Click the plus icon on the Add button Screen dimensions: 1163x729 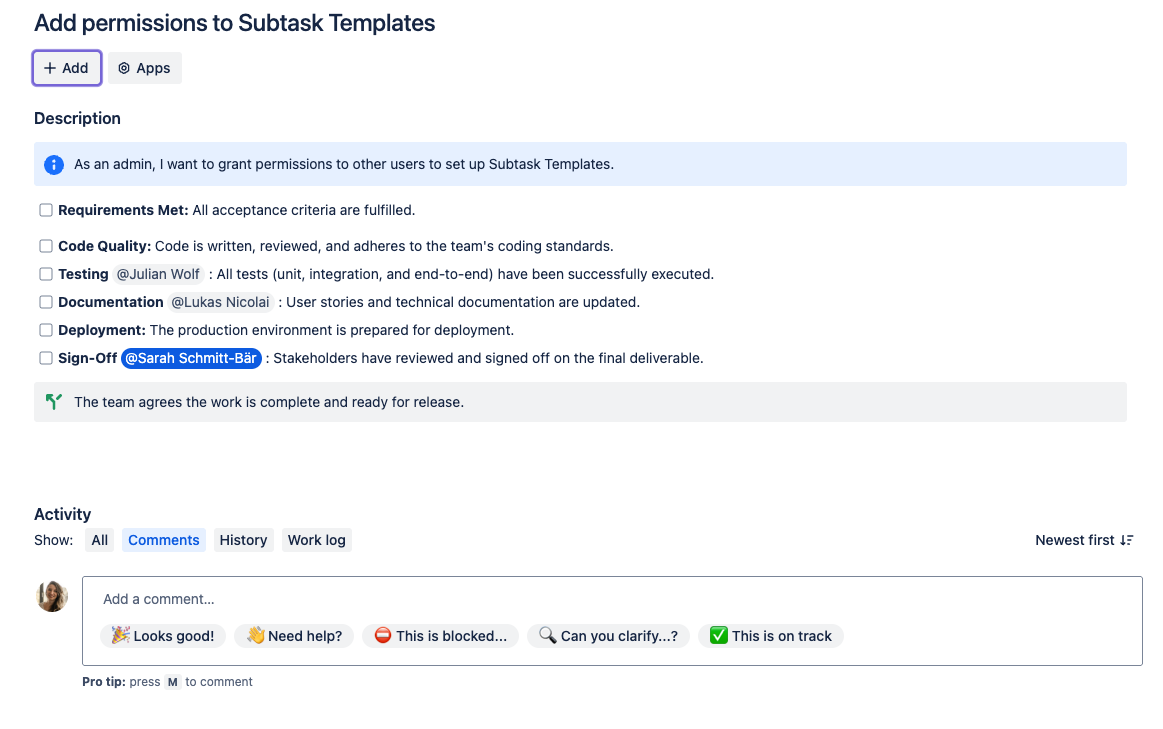point(50,67)
